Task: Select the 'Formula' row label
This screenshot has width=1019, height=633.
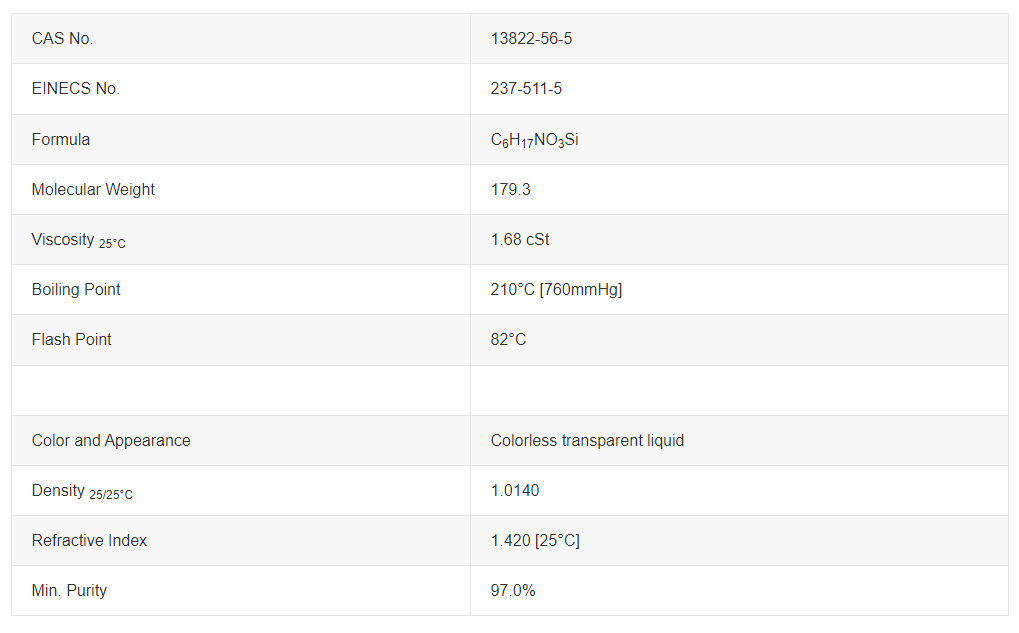Action: click(x=61, y=140)
